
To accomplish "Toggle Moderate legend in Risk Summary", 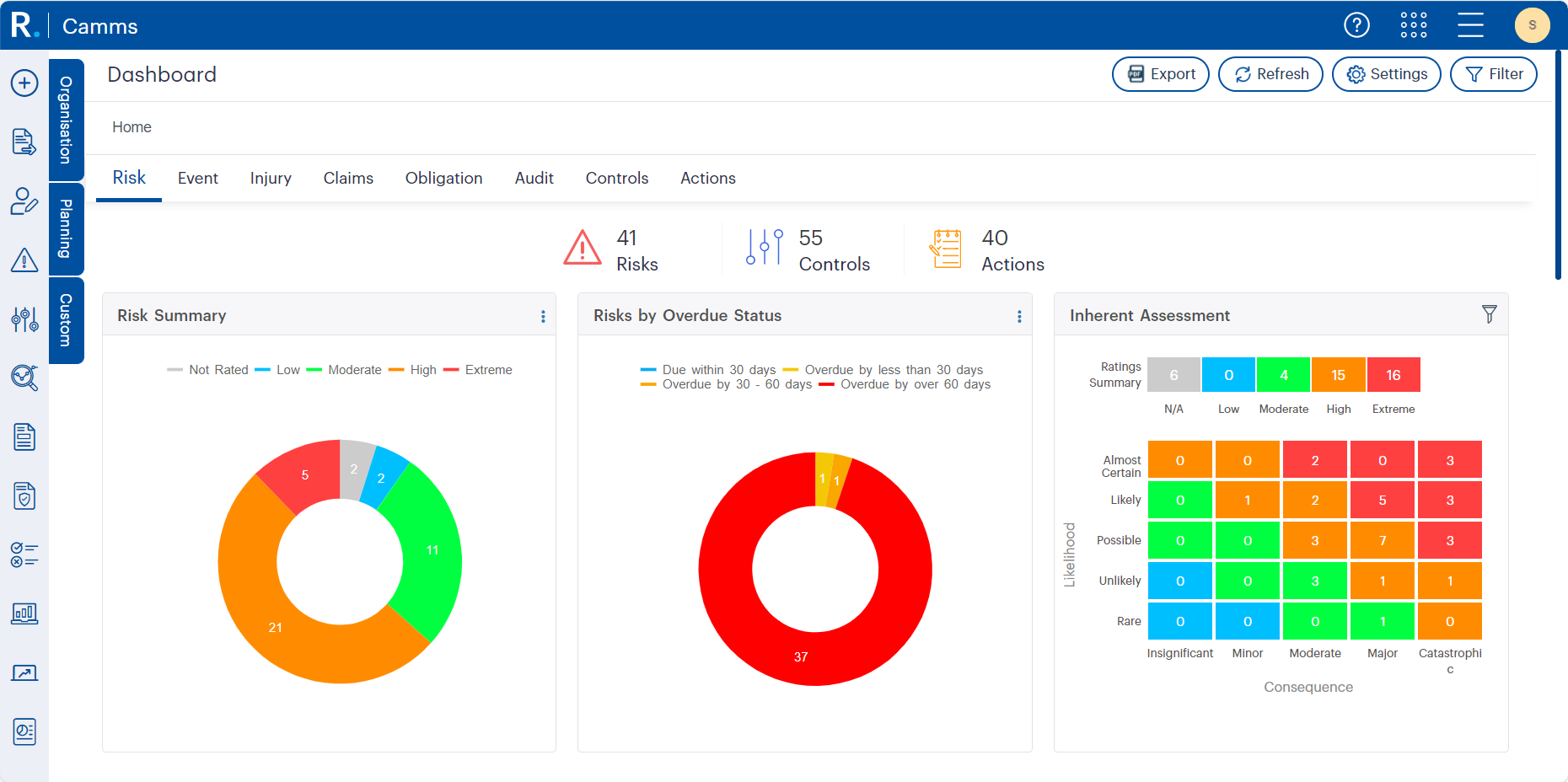I will pyautogui.click(x=344, y=370).
